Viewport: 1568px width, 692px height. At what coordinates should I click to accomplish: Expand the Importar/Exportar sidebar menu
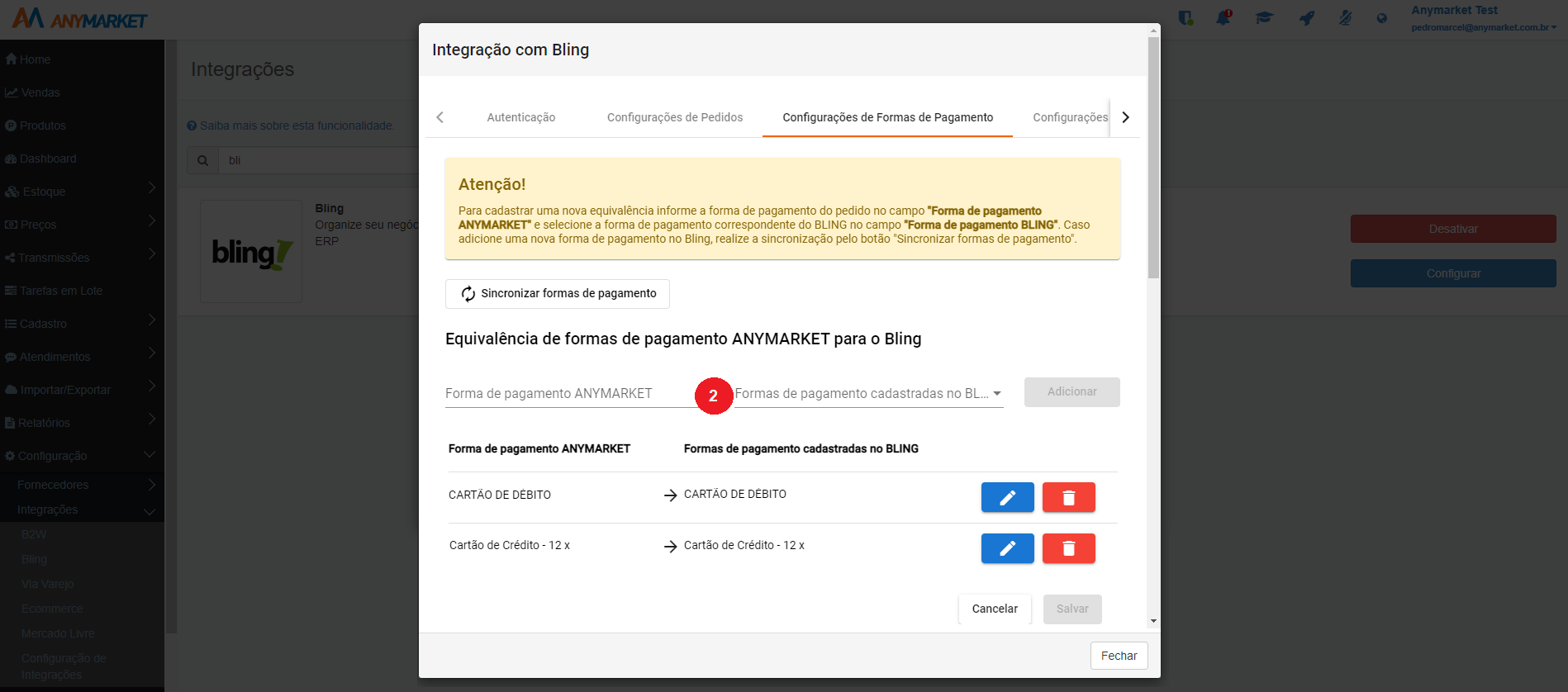(82, 390)
